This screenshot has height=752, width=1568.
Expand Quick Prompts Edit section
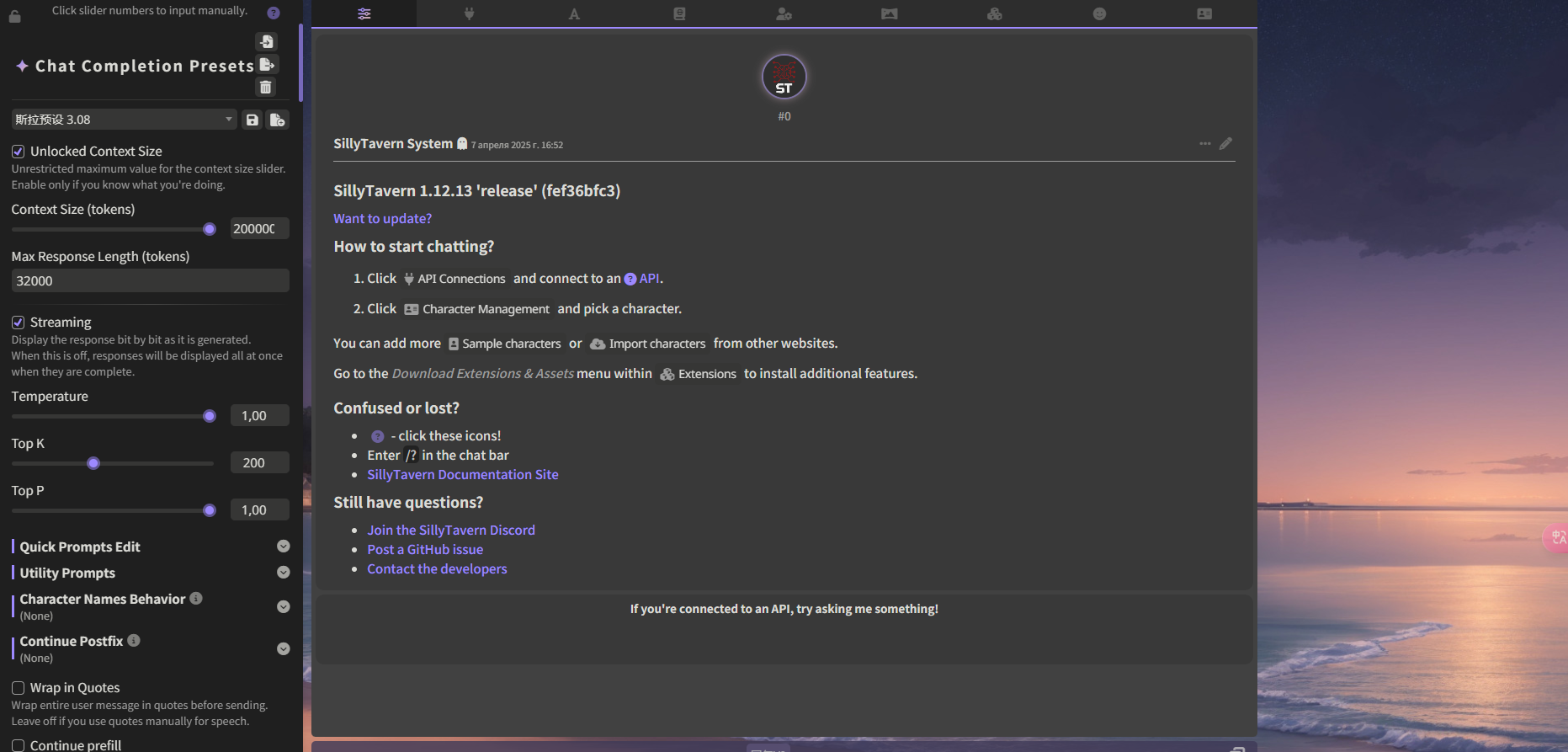coord(284,547)
